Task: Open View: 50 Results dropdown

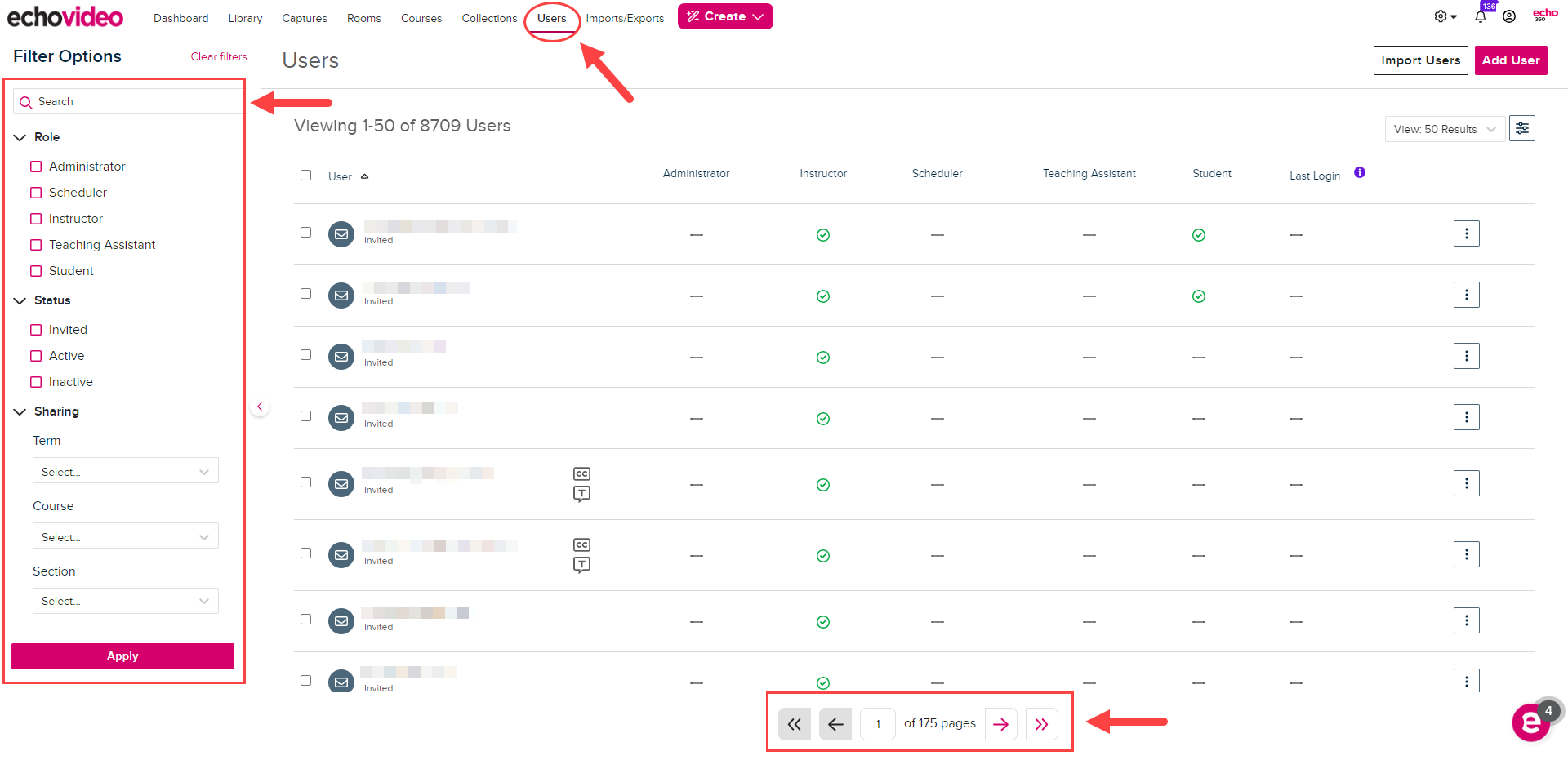Action: (1445, 129)
